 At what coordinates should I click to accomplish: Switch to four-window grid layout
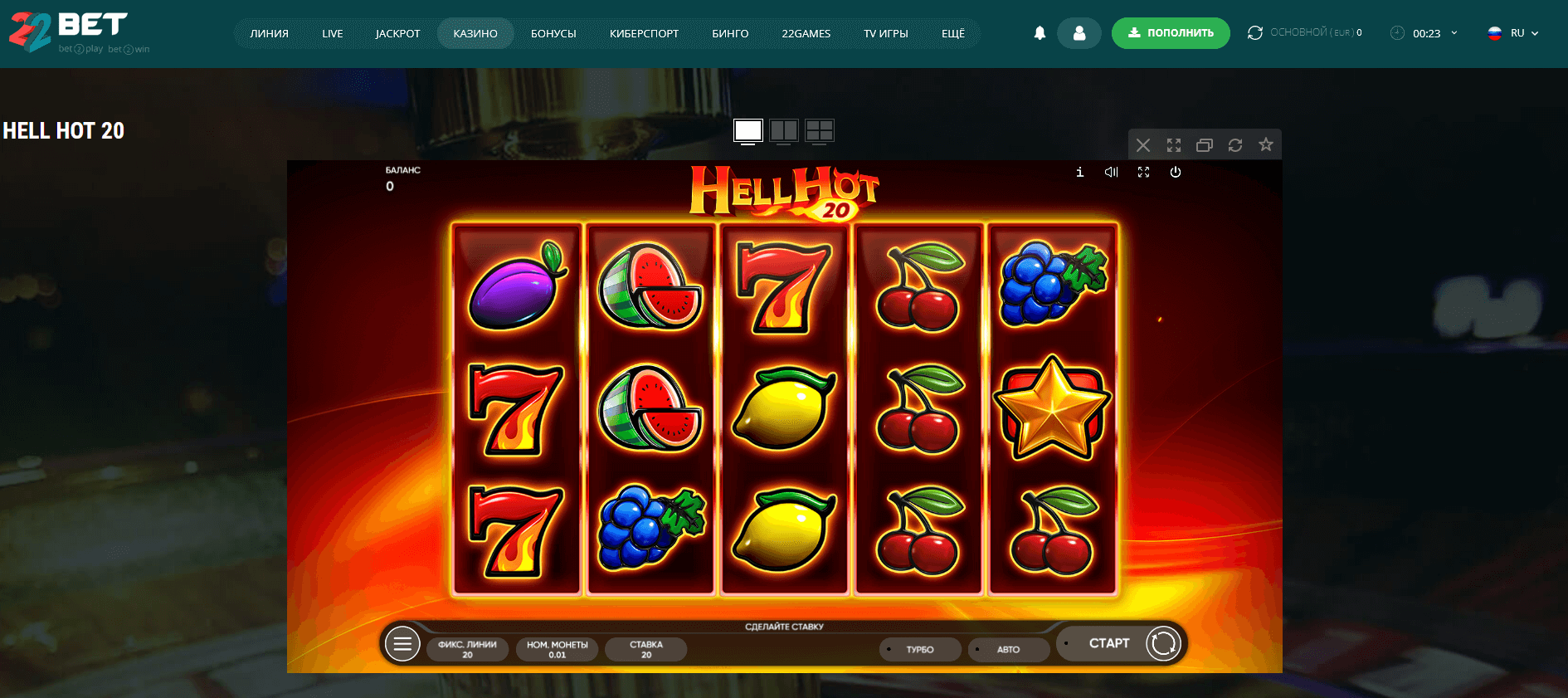[x=819, y=130]
